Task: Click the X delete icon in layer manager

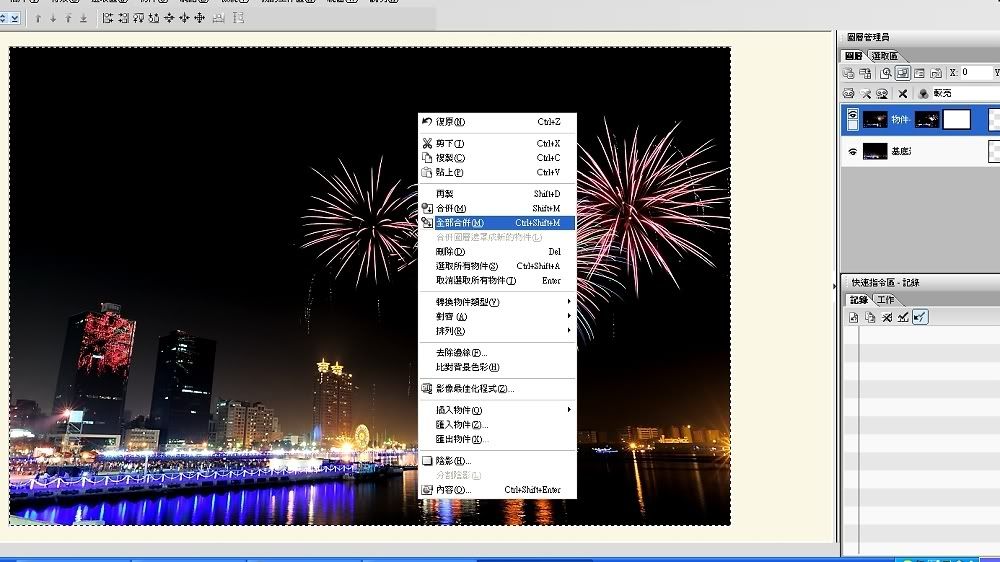Action: [x=903, y=93]
